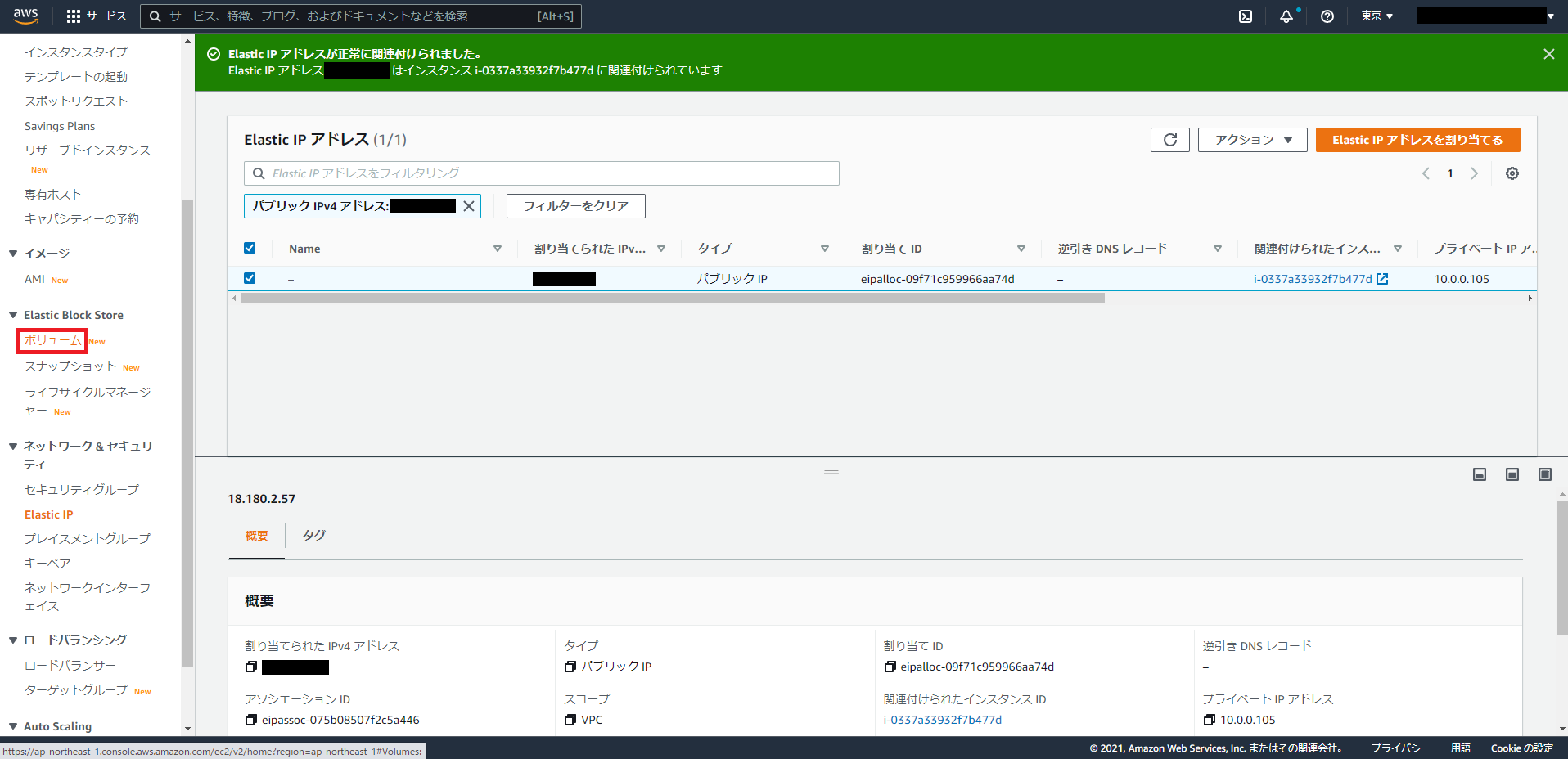Collapse the Images sidebar section
The width and height of the screenshot is (1568, 759).
coord(13,254)
